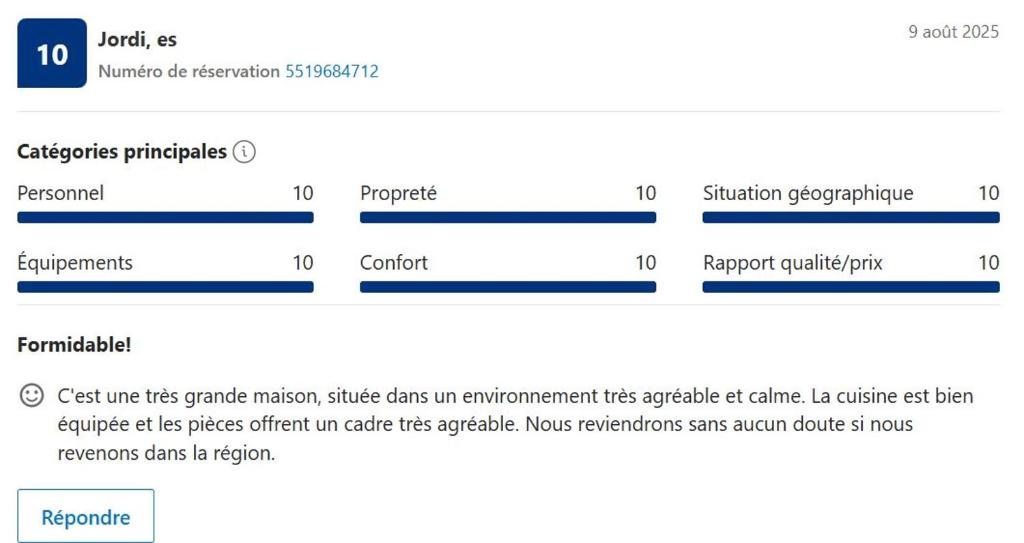Viewport: 1024px width, 543px height.
Task: Click the Rapport qualité/prix label
Action: pos(793,263)
